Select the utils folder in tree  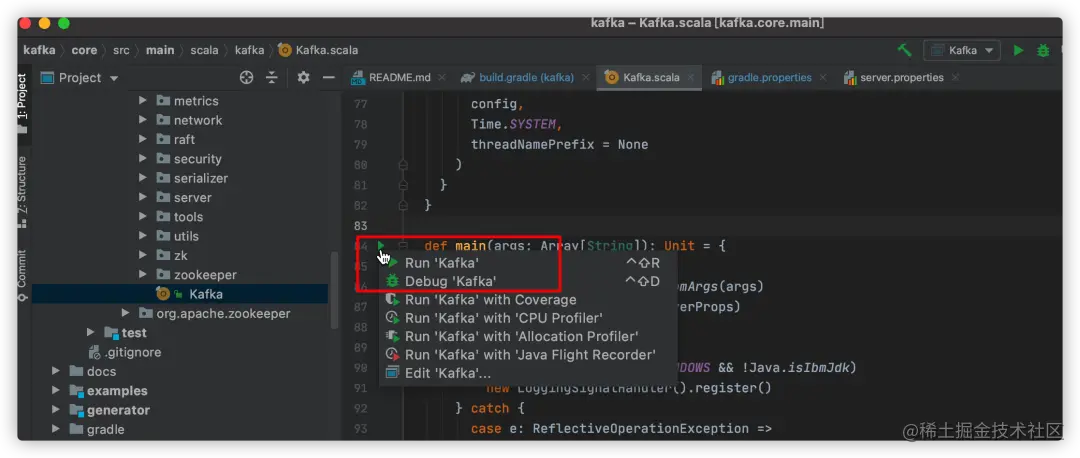[x=186, y=236]
